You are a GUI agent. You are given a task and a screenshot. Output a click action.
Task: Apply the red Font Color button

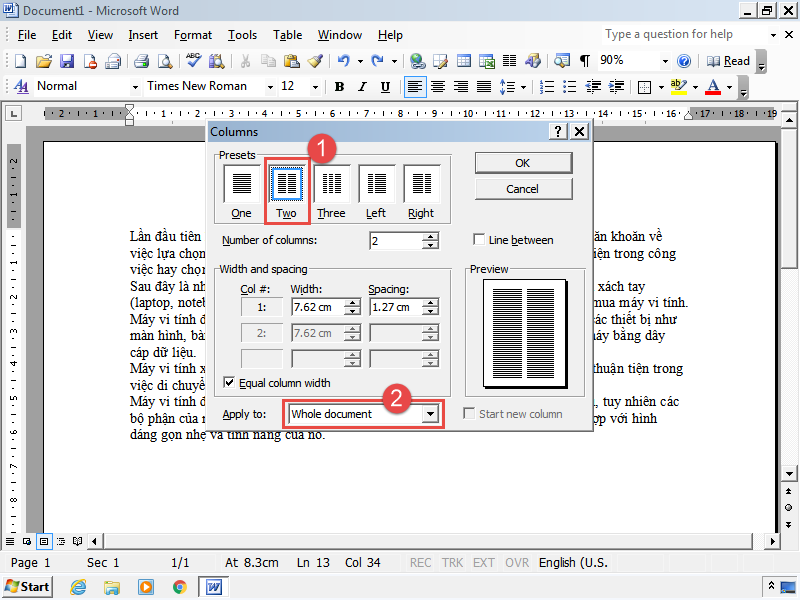(x=713, y=87)
